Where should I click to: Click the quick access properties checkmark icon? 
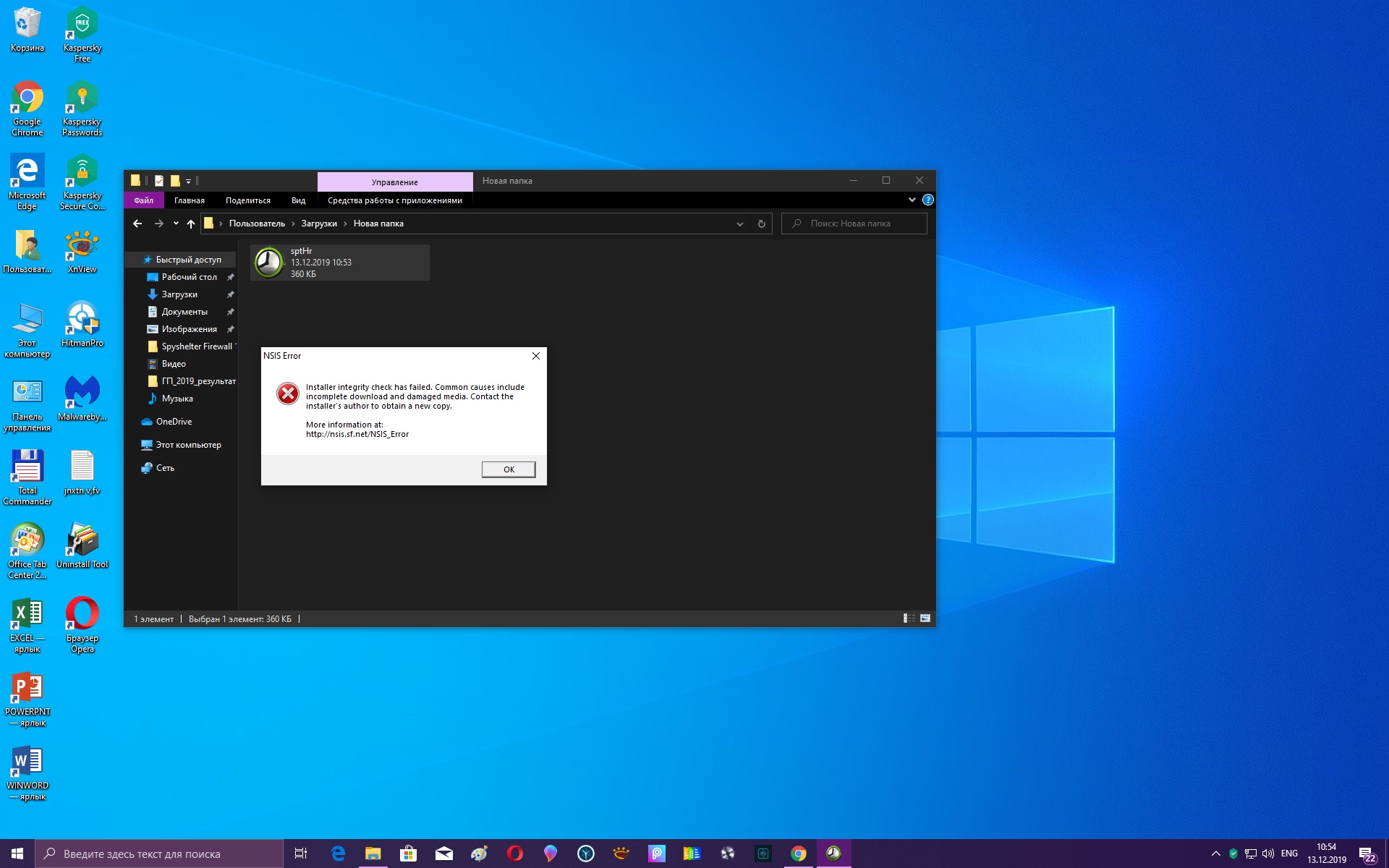click(159, 181)
